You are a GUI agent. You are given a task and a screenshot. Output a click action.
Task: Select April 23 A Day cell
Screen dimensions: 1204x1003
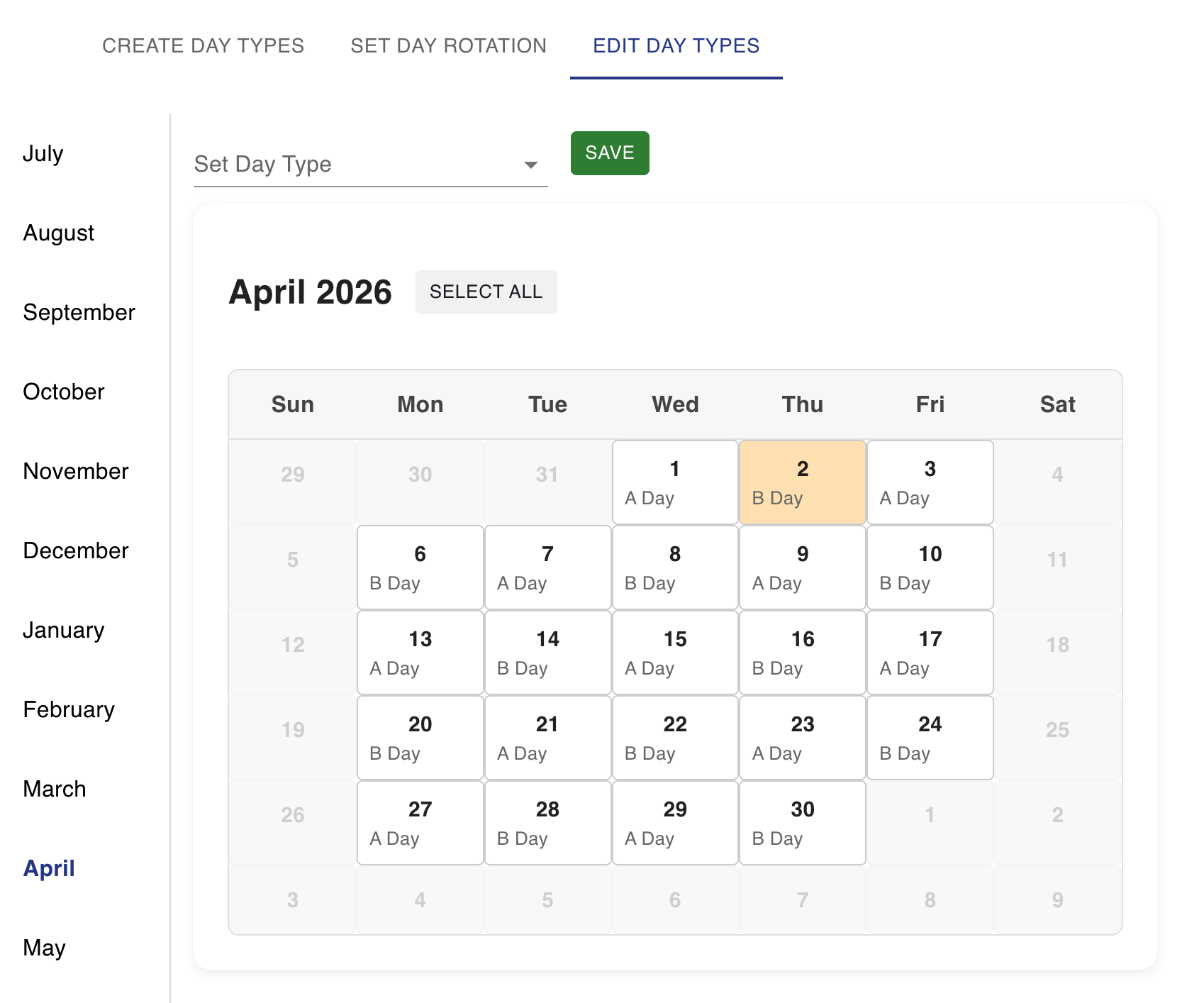[x=803, y=738]
